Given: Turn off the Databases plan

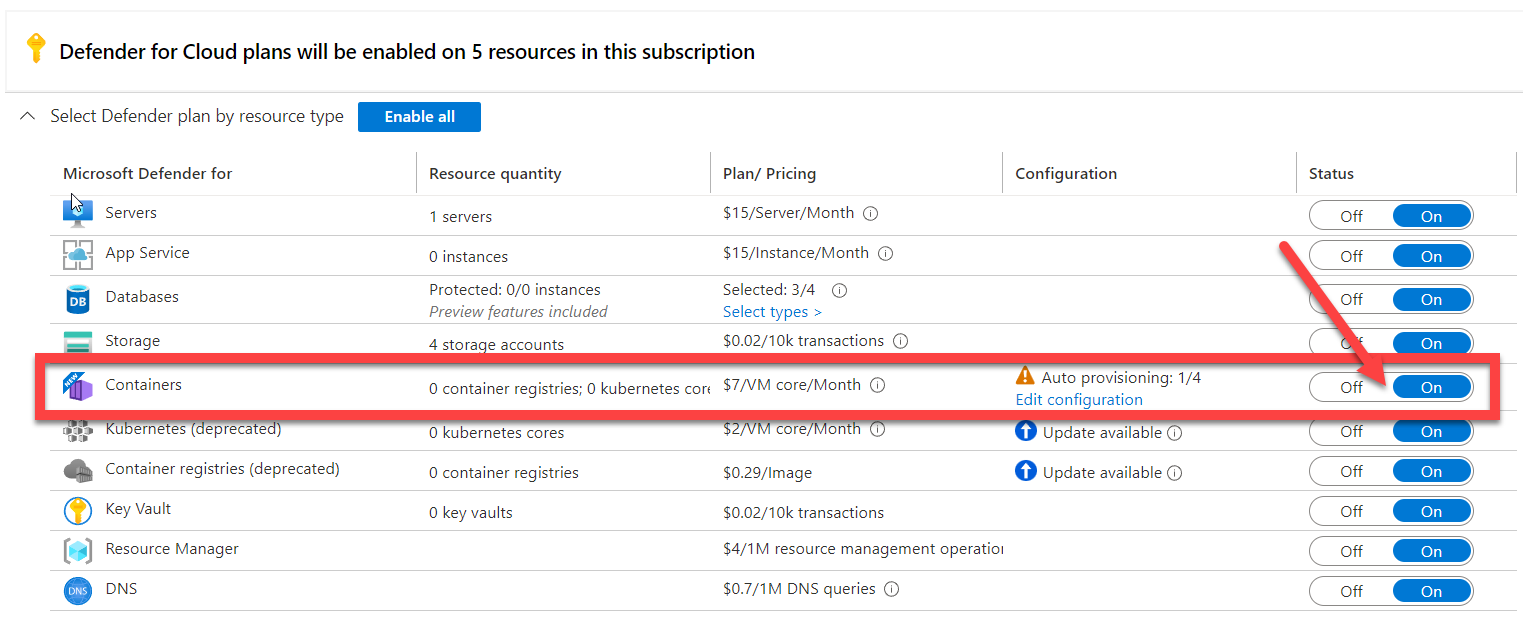Looking at the screenshot, I should [x=1351, y=299].
